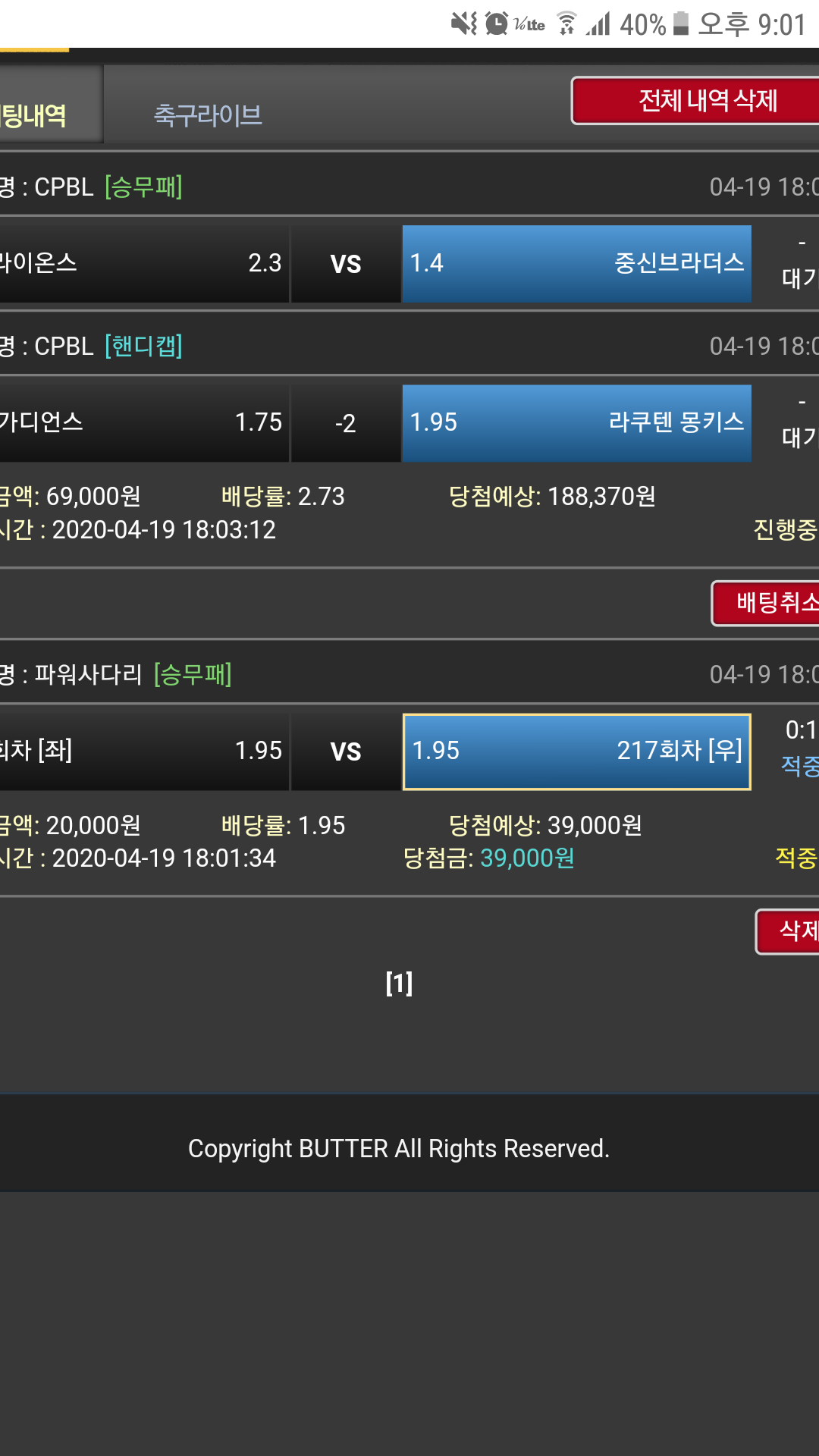Click the 회차 [좌] 1.95 odds cell
This screenshot has height=1456, width=819.
click(143, 751)
